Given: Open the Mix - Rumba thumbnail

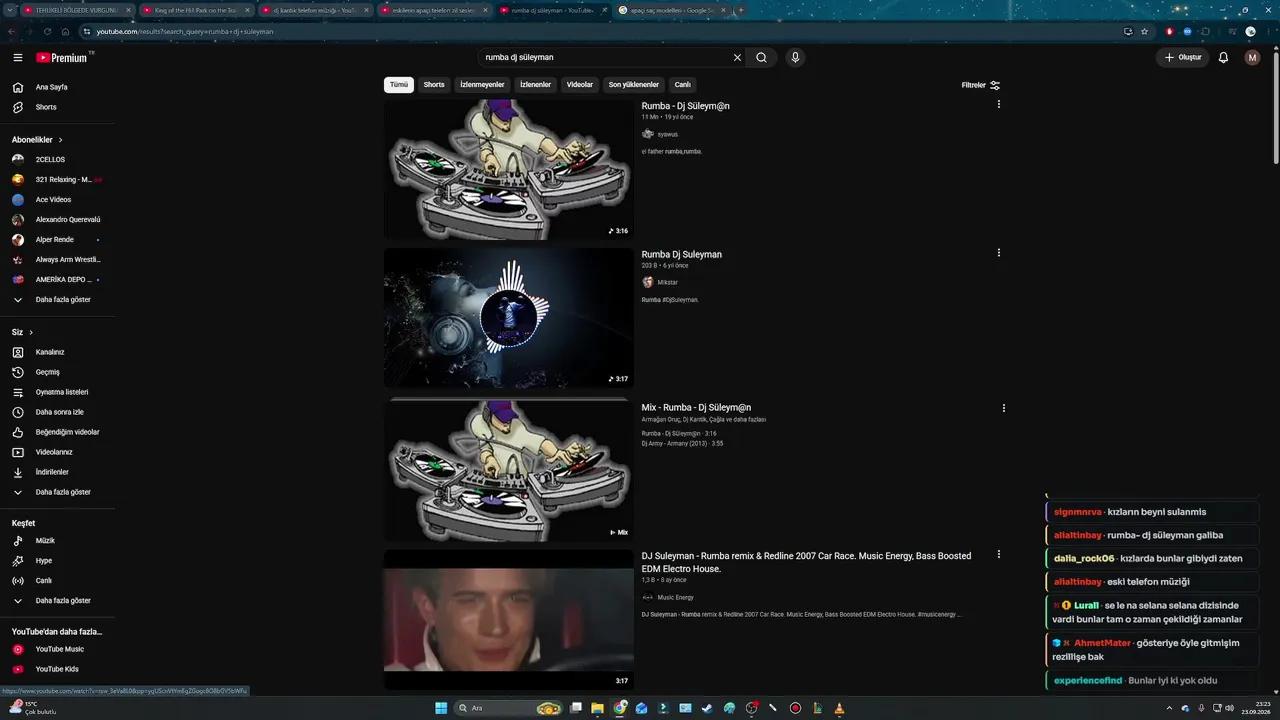Looking at the screenshot, I should pos(508,471).
